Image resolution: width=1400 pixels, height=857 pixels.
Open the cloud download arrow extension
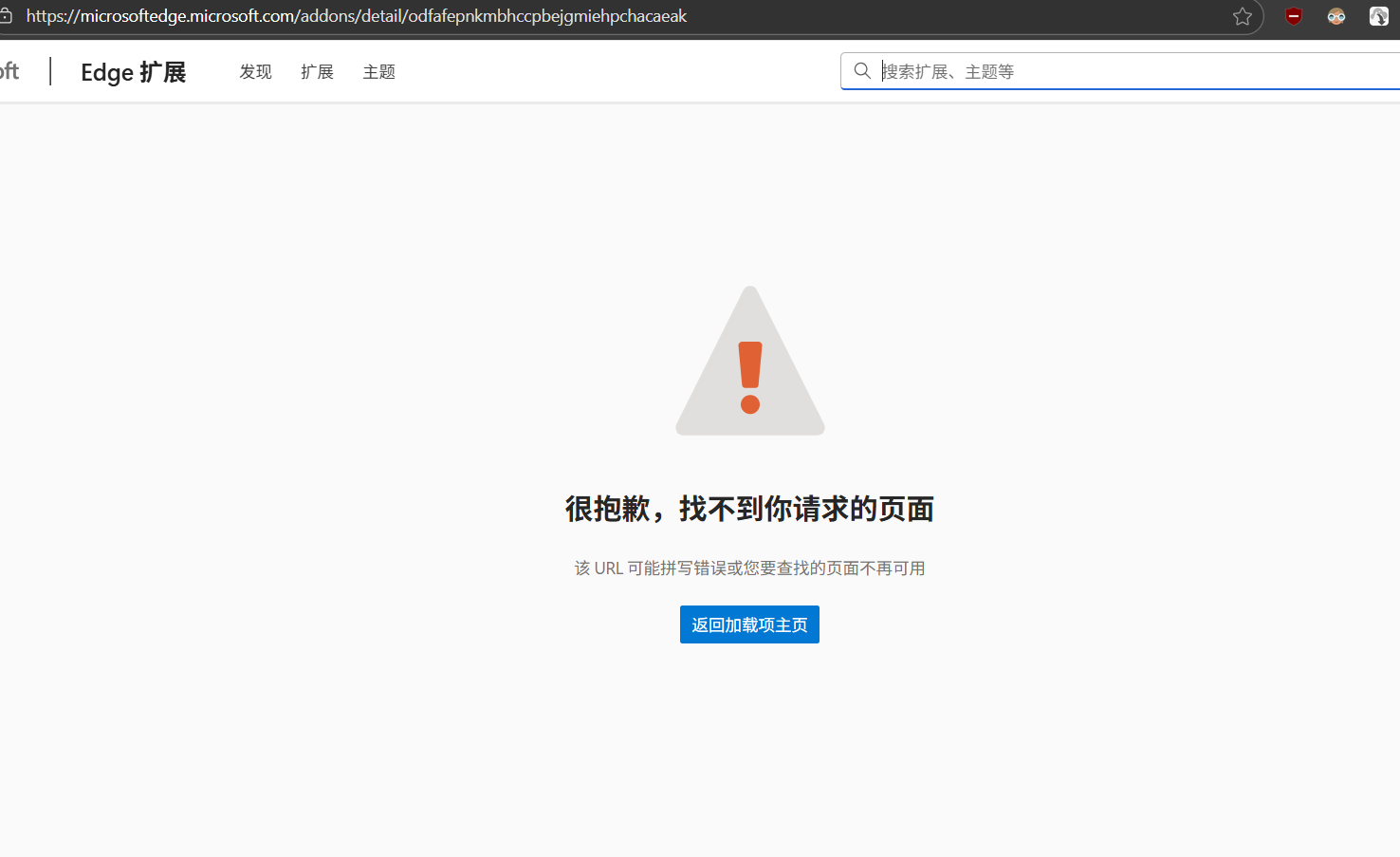point(1378,16)
